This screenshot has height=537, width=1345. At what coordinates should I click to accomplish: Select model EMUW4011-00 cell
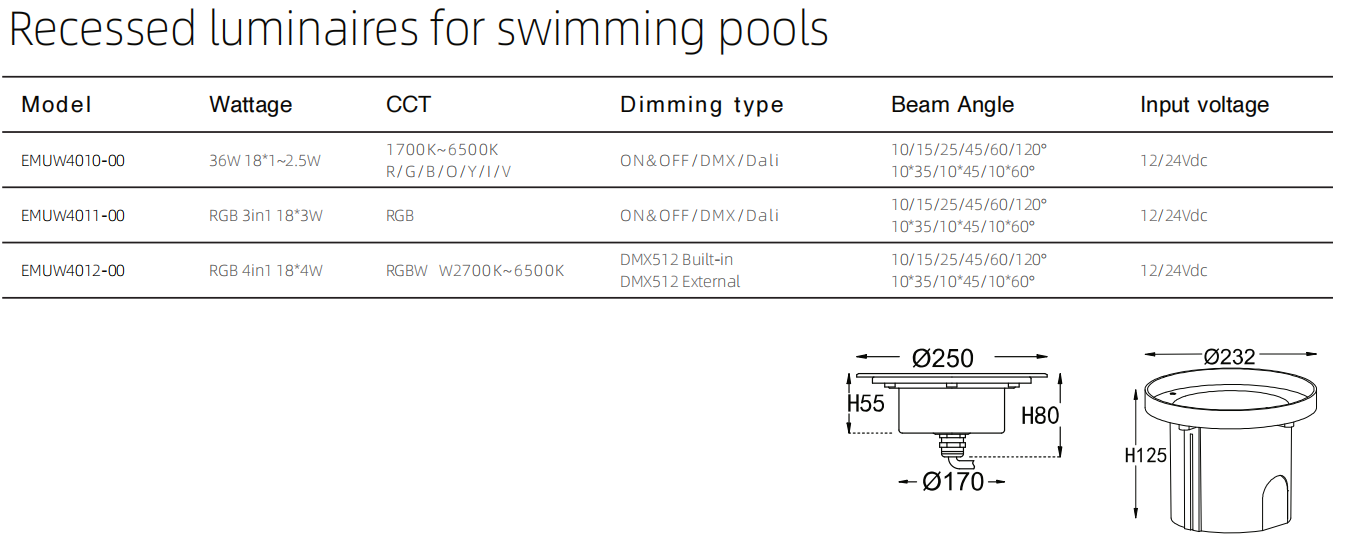tap(73, 215)
